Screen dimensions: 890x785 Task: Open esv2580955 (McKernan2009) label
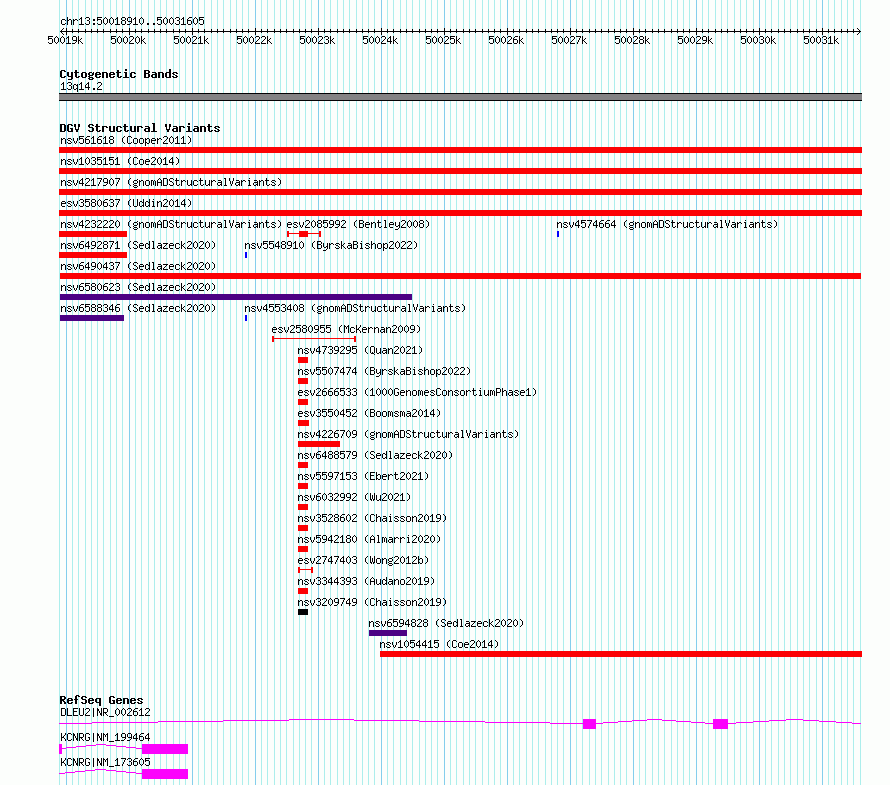point(346,329)
